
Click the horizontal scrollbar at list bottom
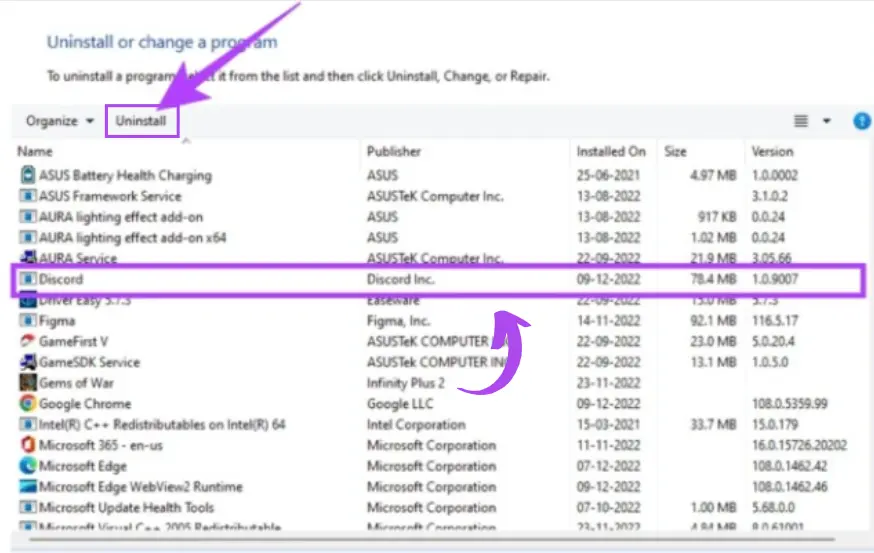pyautogui.click(x=432, y=539)
